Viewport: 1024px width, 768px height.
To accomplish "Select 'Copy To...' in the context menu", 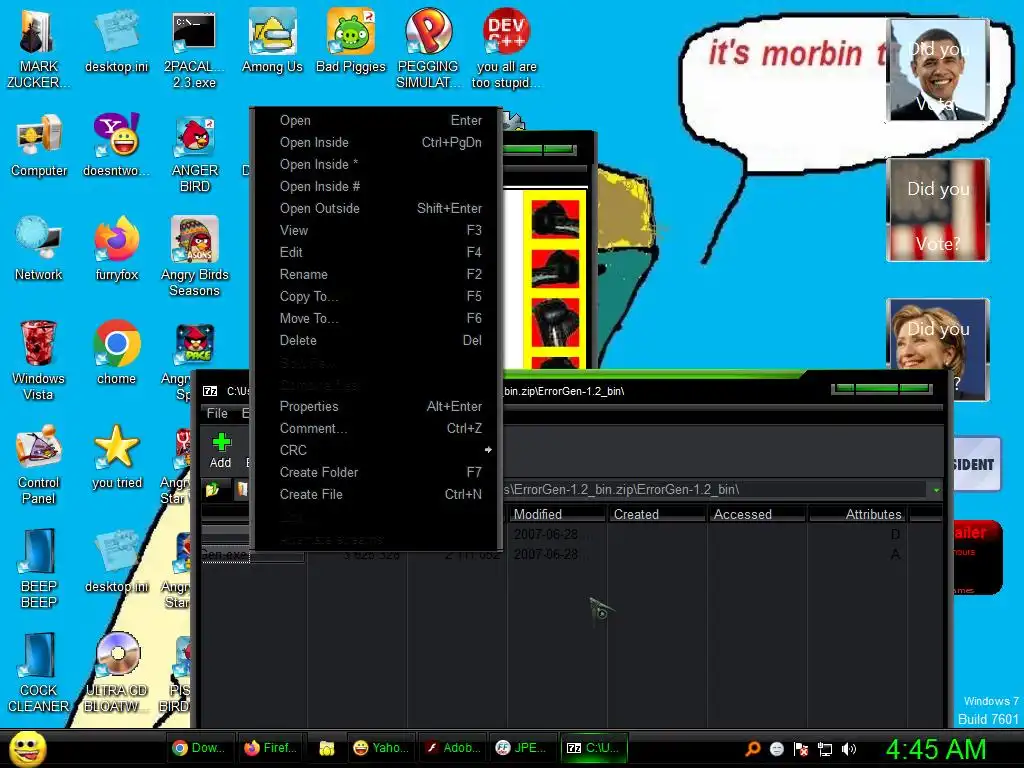I will (x=381, y=296).
